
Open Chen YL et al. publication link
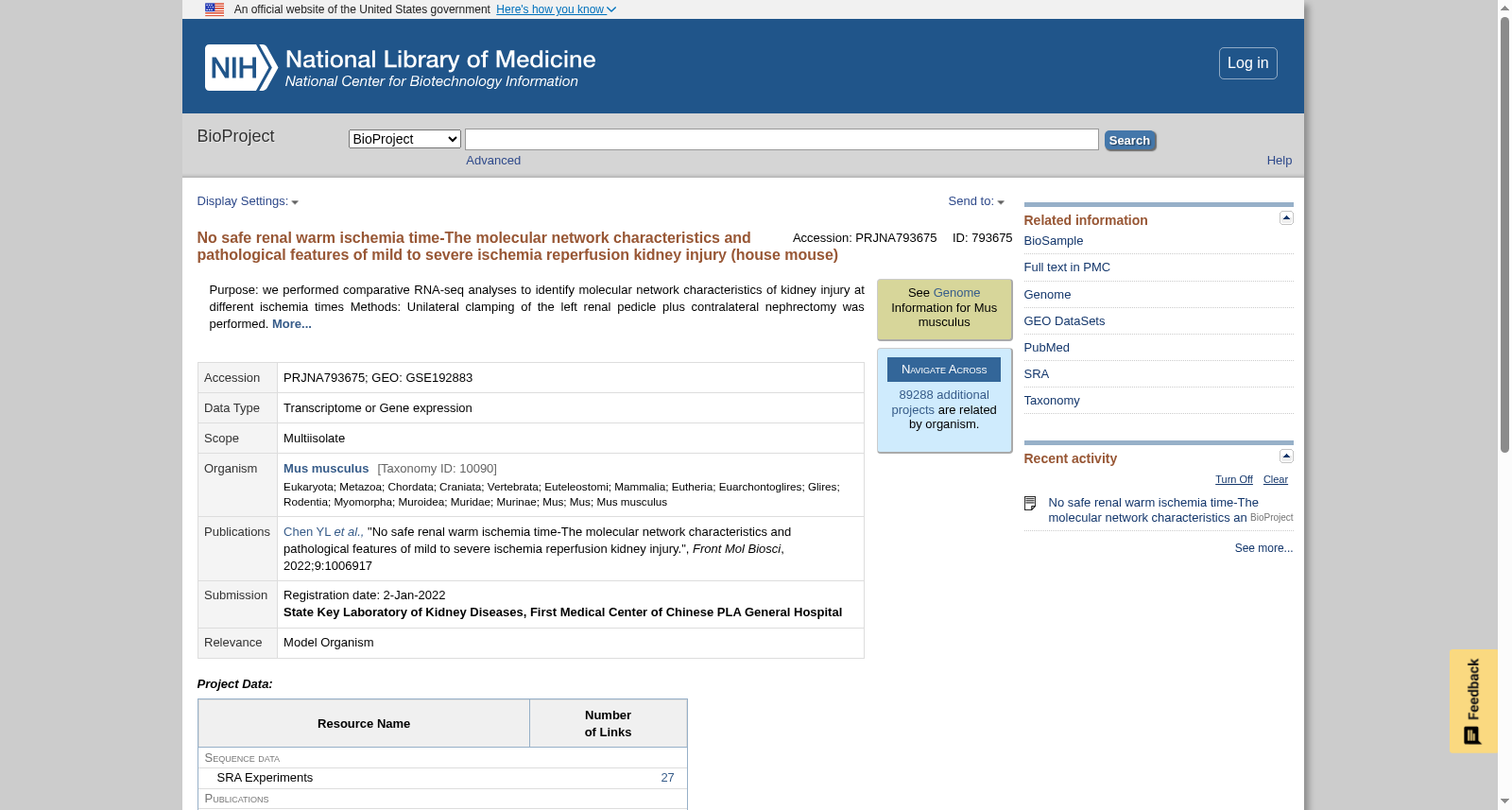(323, 532)
